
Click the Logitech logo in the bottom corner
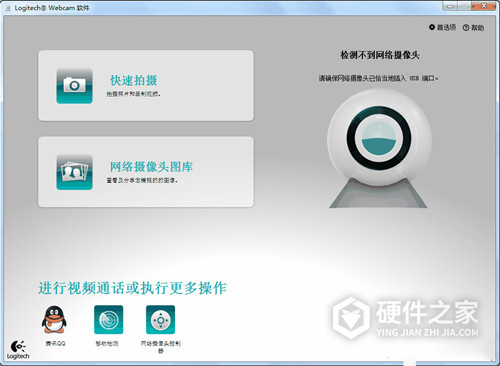(x=18, y=350)
